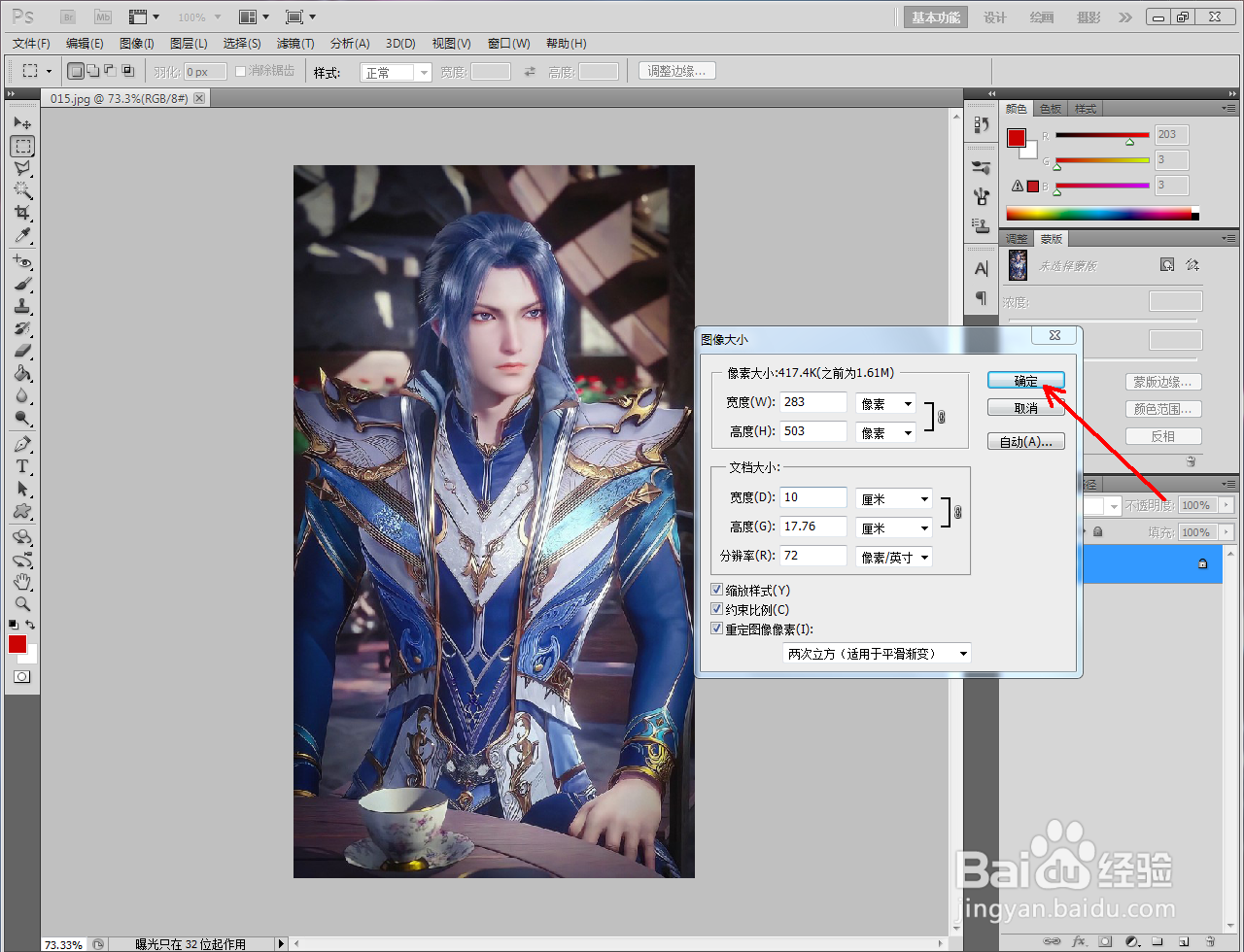
Task: Select the Rectangular Marquee tool in toolbox
Action: click(x=22, y=147)
